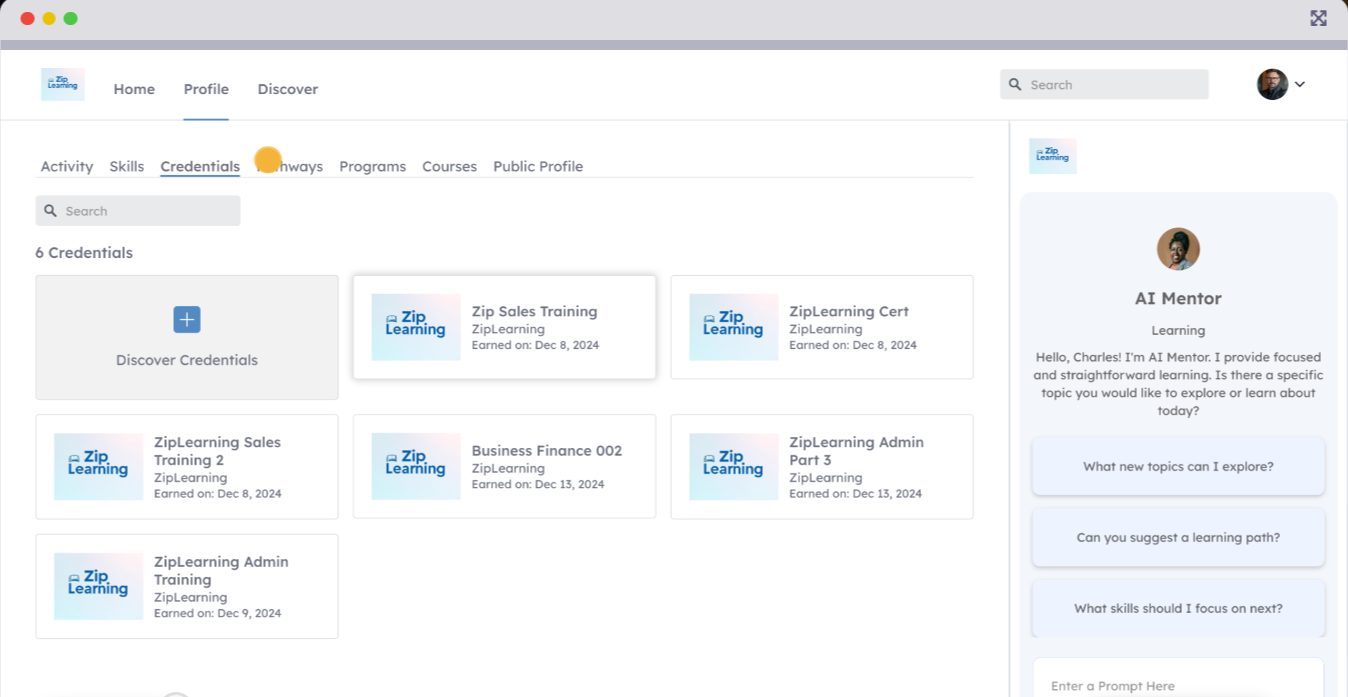Select Discover in the main navigation
This screenshot has height=697, width=1348.
pyautogui.click(x=287, y=89)
